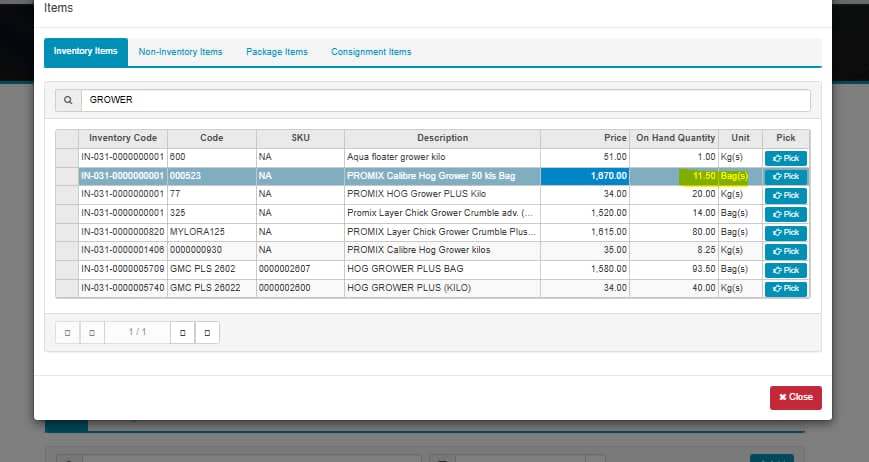Close the Items dialog
Screen dimensions: 869x462
tap(795, 397)
